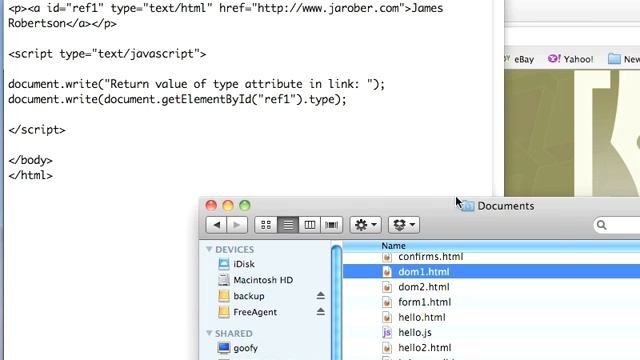640x360 pixels.
Task: Collapse the SHARED sidebar section
Action: pos(209,333)
